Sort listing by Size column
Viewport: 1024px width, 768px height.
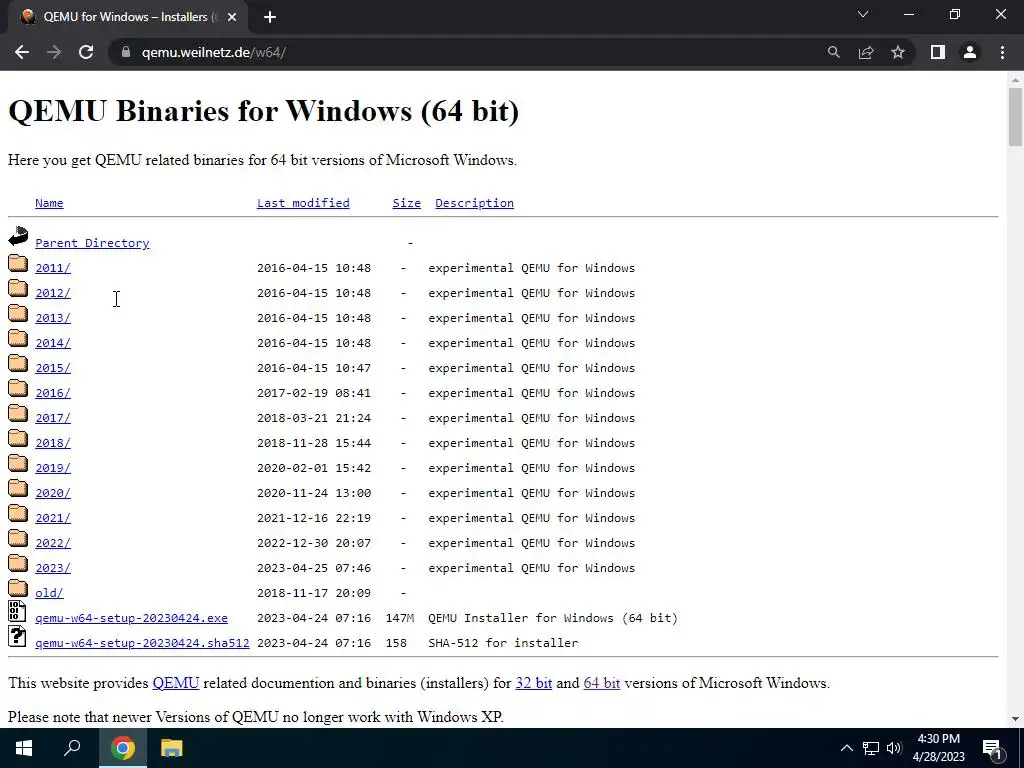point(406,203)
